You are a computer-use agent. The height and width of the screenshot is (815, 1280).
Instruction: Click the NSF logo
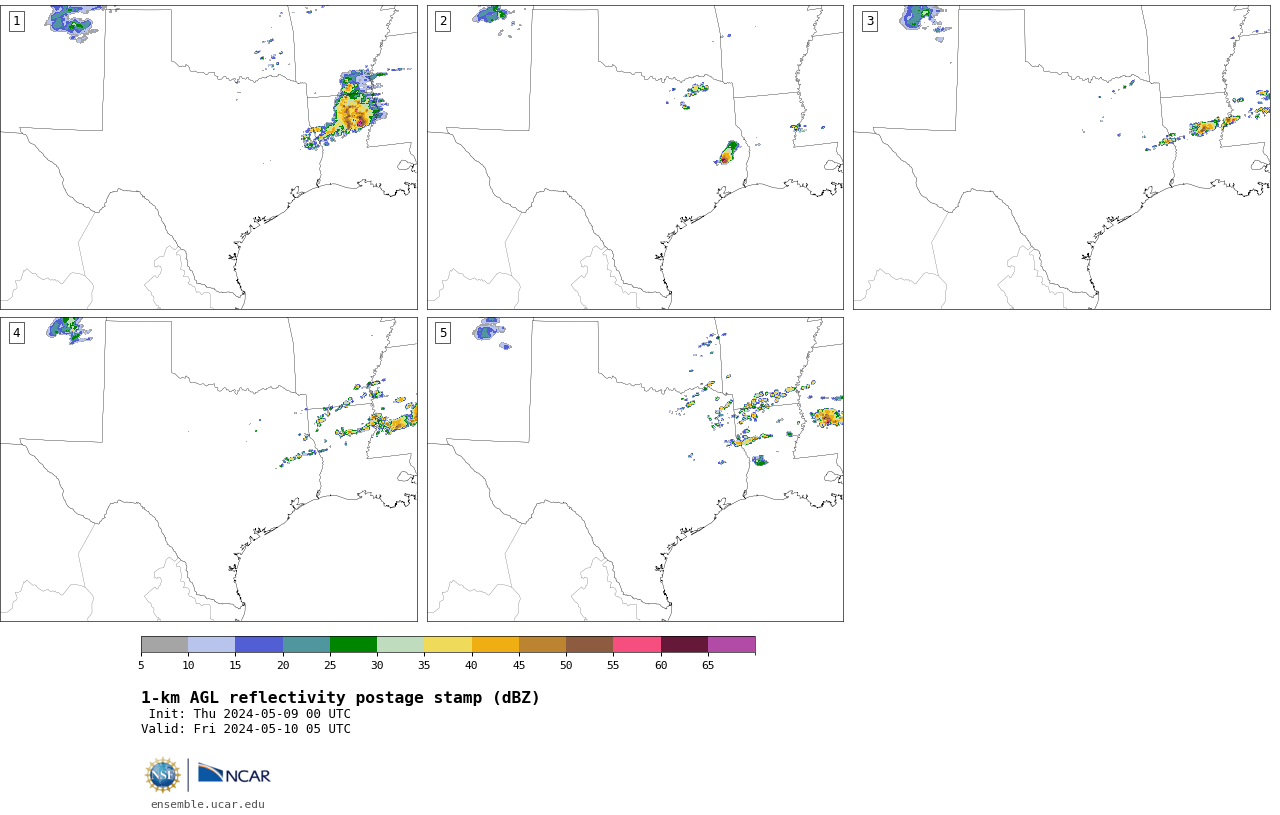click(x=163, y=775)
